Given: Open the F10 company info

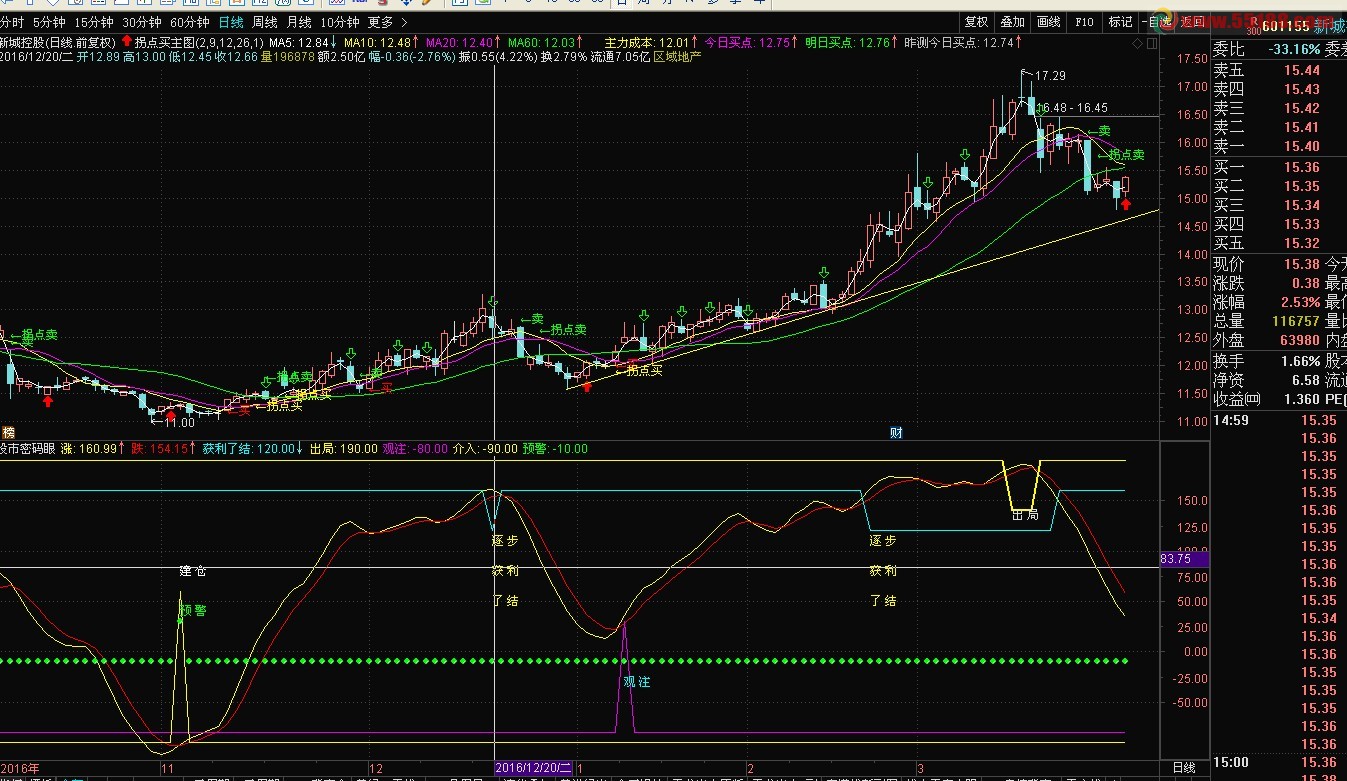Looking at the screenshot, I should pyautogui.click(x=1084, y=22).
